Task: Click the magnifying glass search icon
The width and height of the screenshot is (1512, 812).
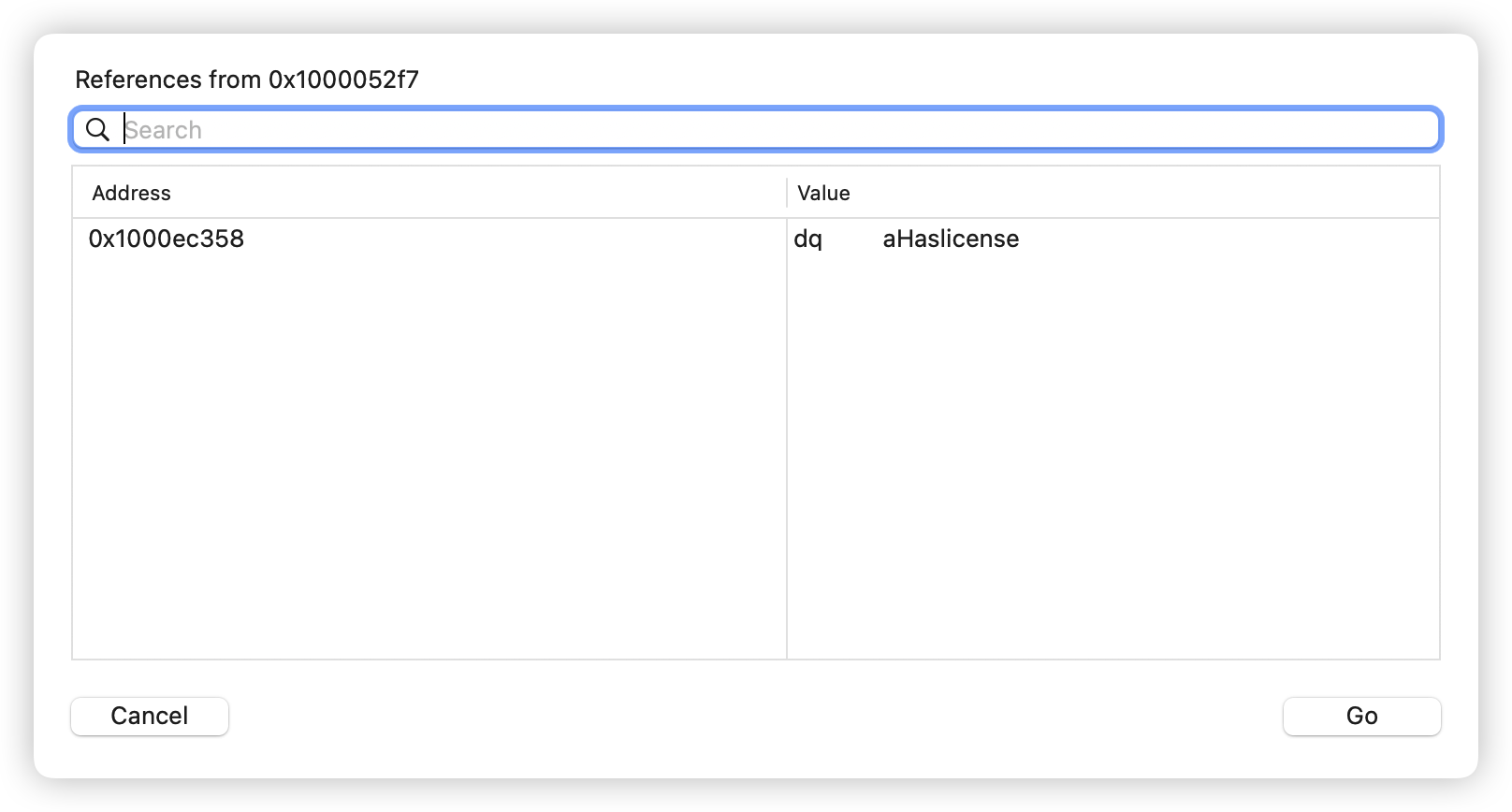Action: tap(97, 129)
